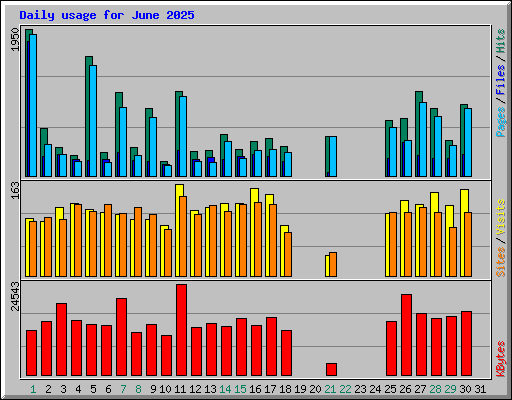
Task: Click the Pages / Files / Hits legend
Action: (x=501, y=83)
